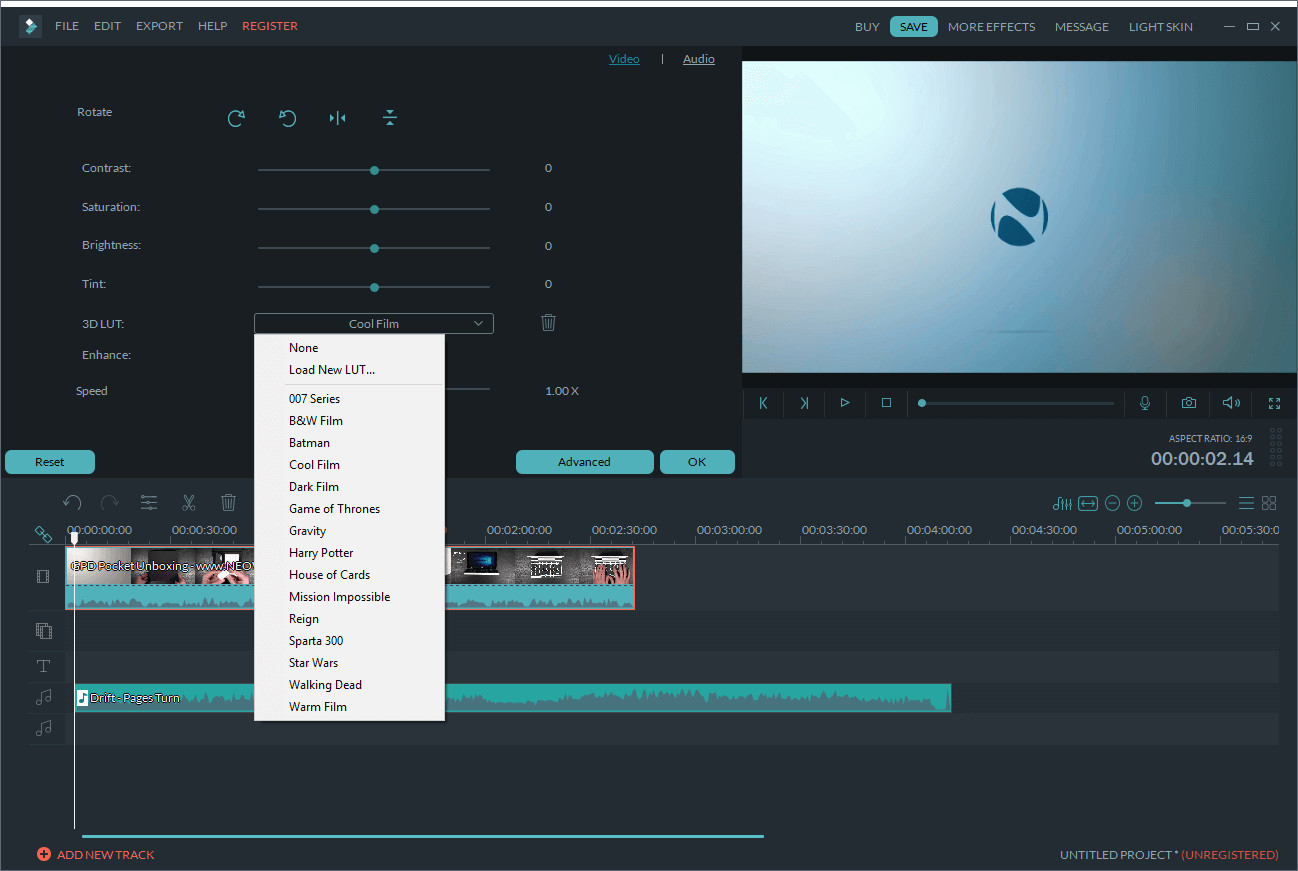Toggle preview volume speaker icon
This screenshot has height=871, width=1298.
[1231, 403]
